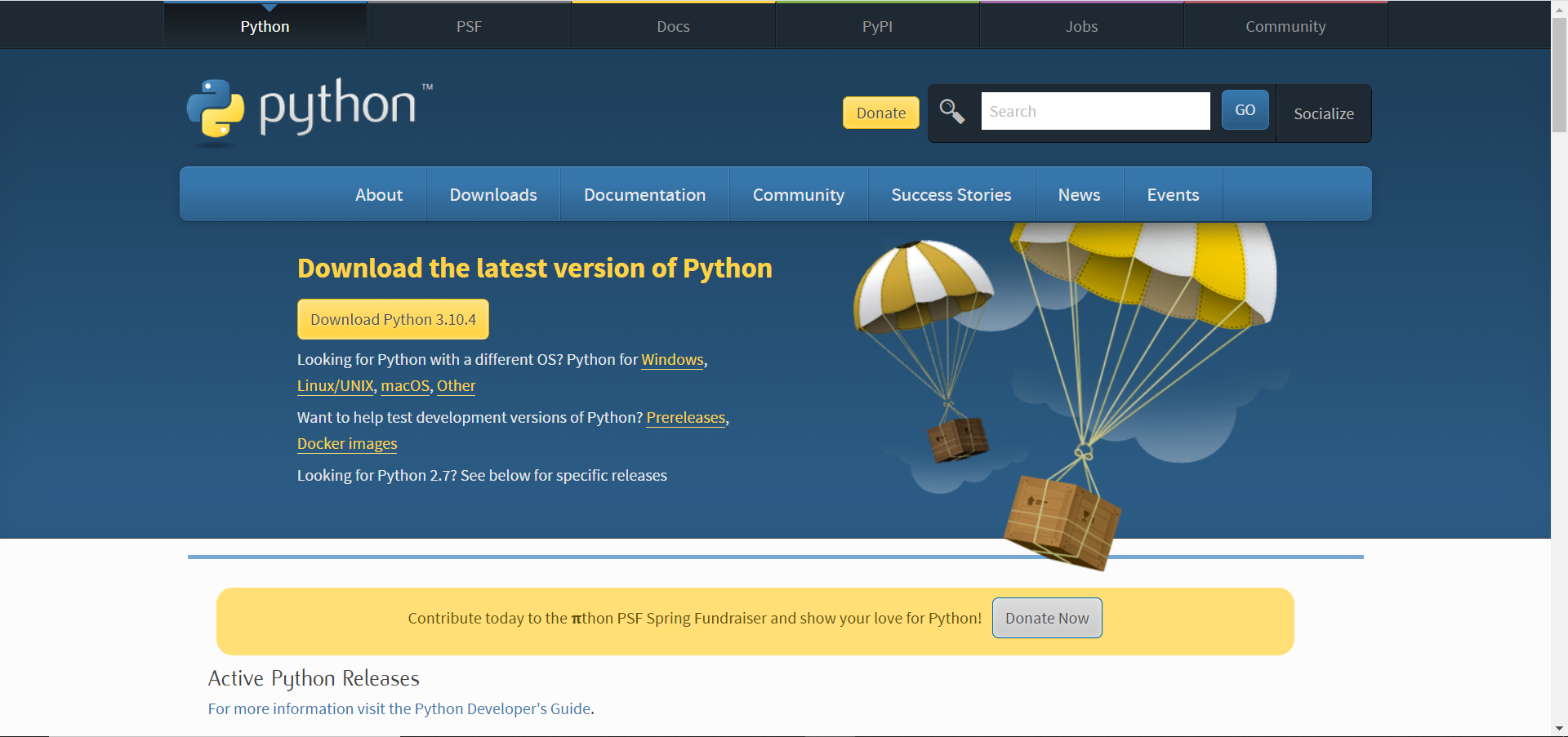Viewport: 1568px width, 737px height.
Task: Go to the Jobs tab
Action: (1082, 26)
